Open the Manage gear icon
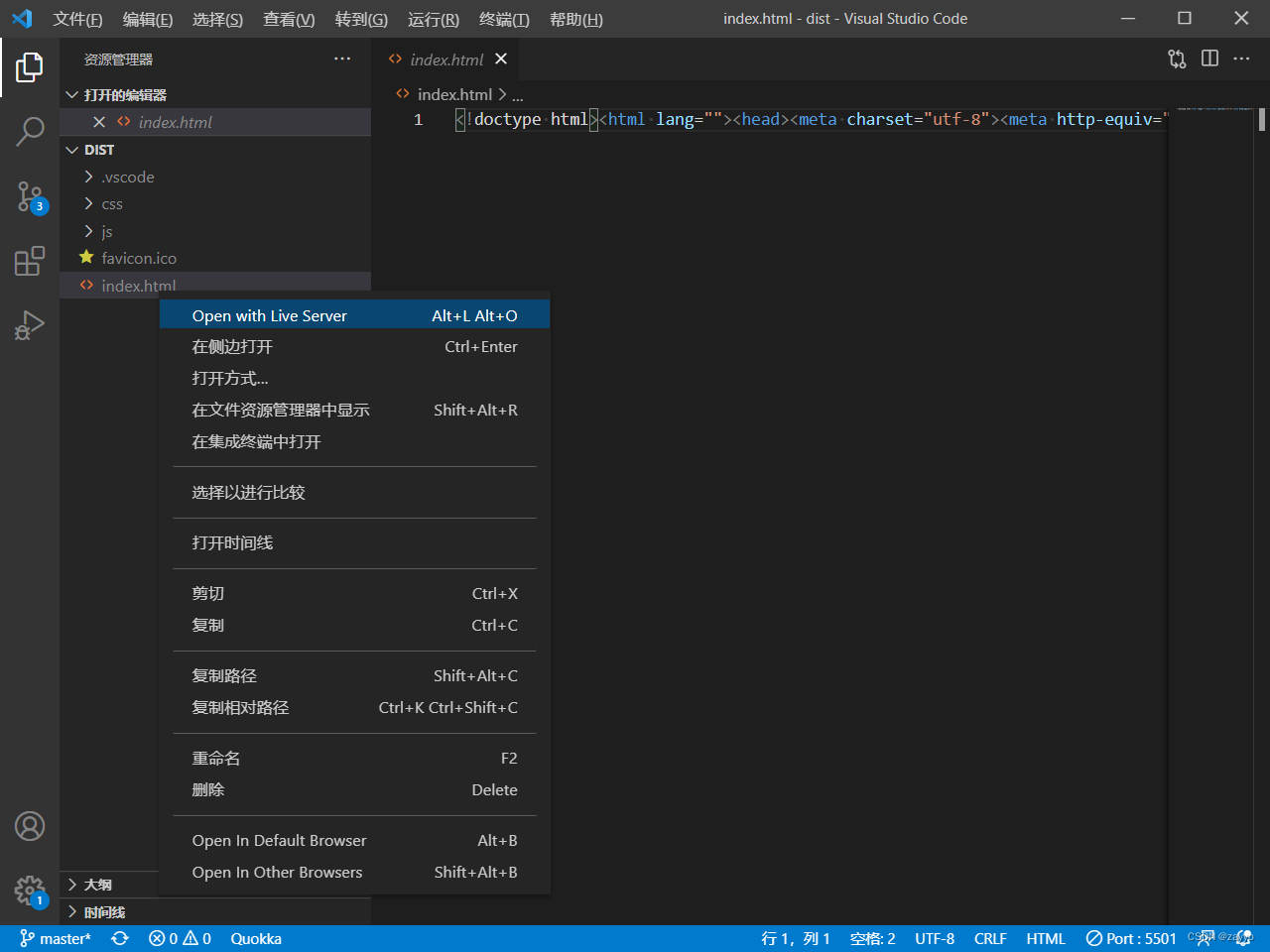Screen dimensions: 1270x952 [30, 890]
